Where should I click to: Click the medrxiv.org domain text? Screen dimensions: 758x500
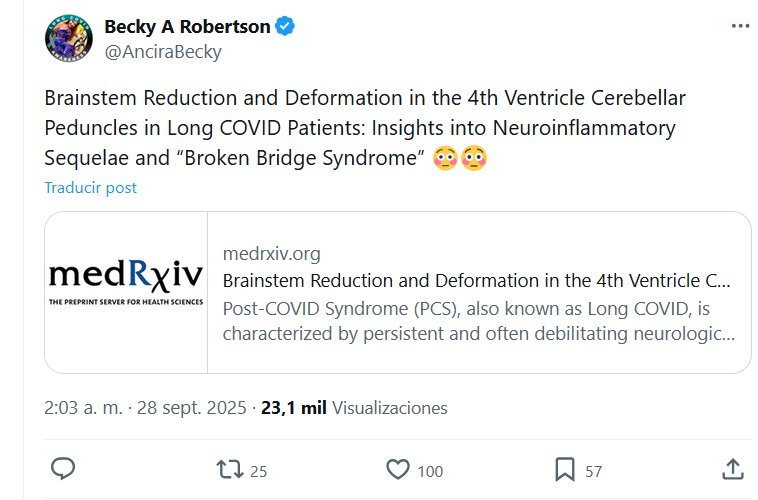pos(271,254)
